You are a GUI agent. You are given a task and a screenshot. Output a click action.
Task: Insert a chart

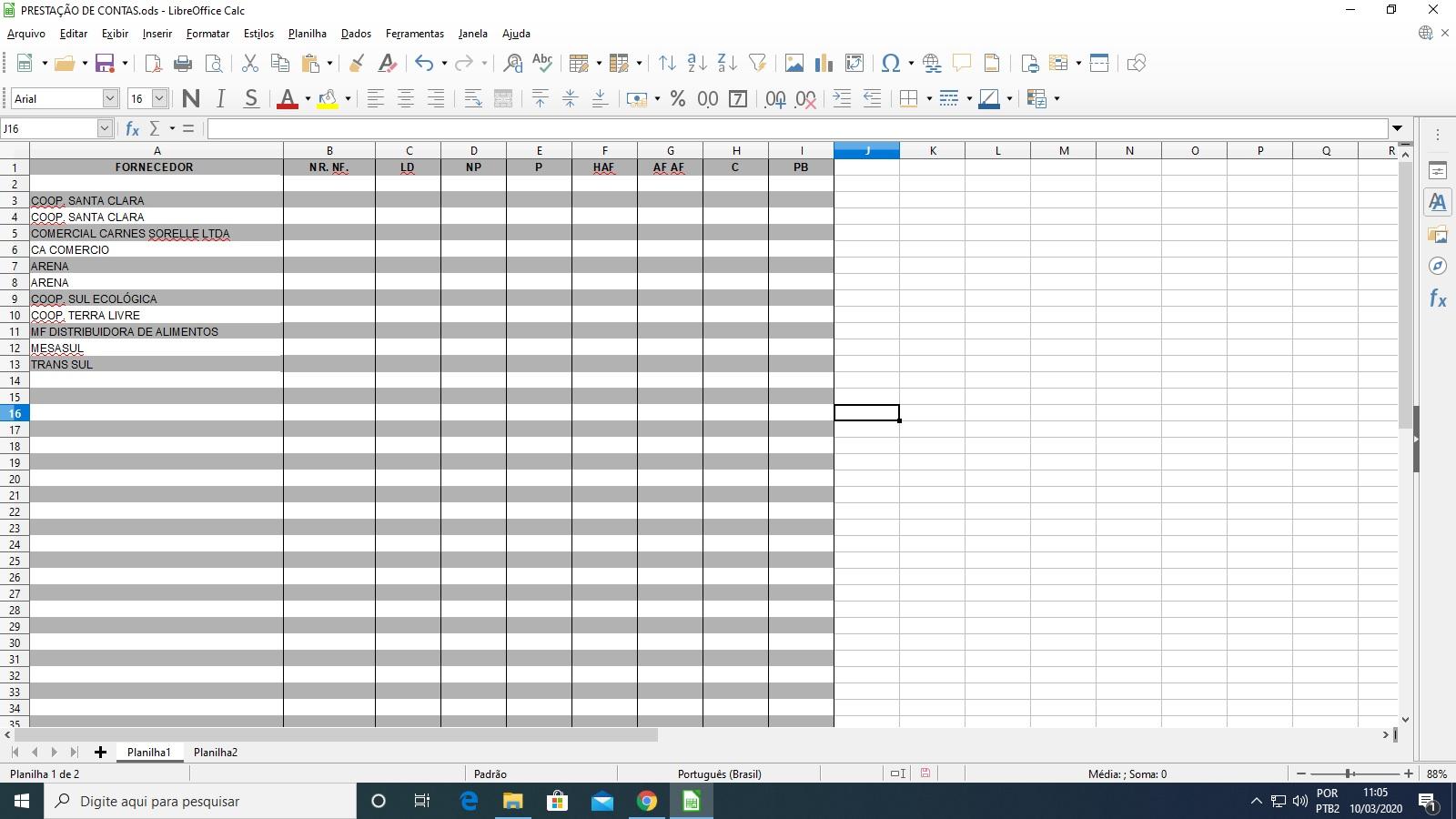[x=824, y=63]
